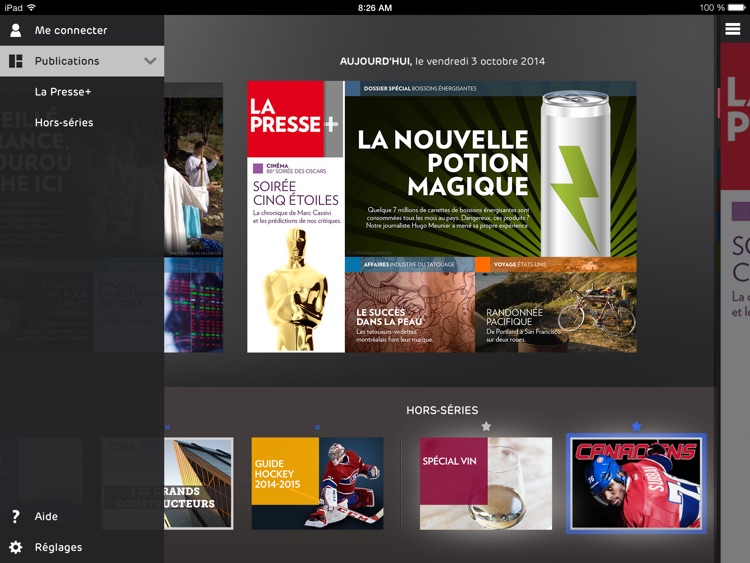The width and height of the screenshot is (750, 563).
Task: Tap the grey star above Spécial Vin
Action: click(x=486, y=426)
